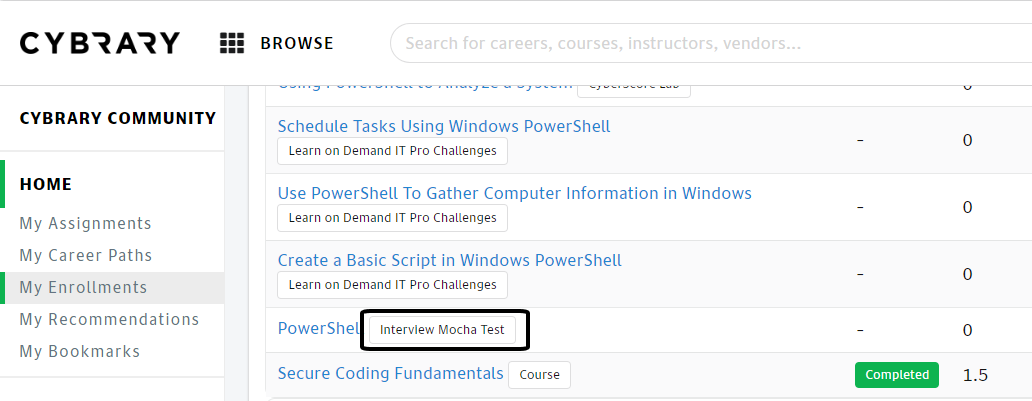The image size is (1032, 401).
Task: Open My Career Paths
Action: pyautogui.click(x=86, y=255)
